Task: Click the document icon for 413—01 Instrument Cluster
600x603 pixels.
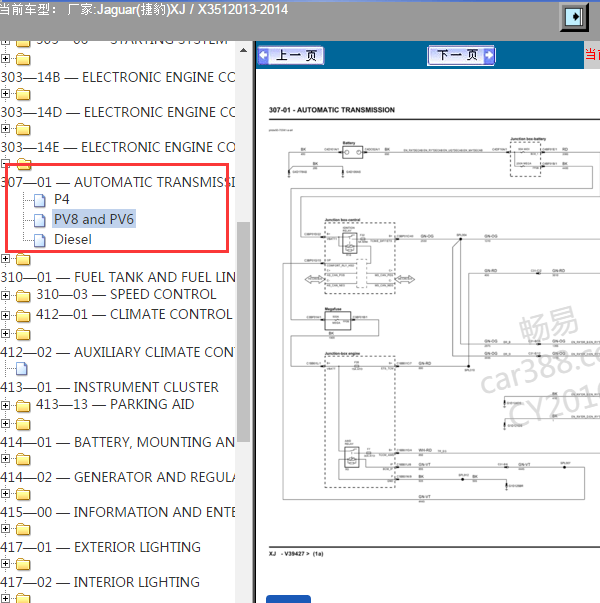Action: point(22,369)
